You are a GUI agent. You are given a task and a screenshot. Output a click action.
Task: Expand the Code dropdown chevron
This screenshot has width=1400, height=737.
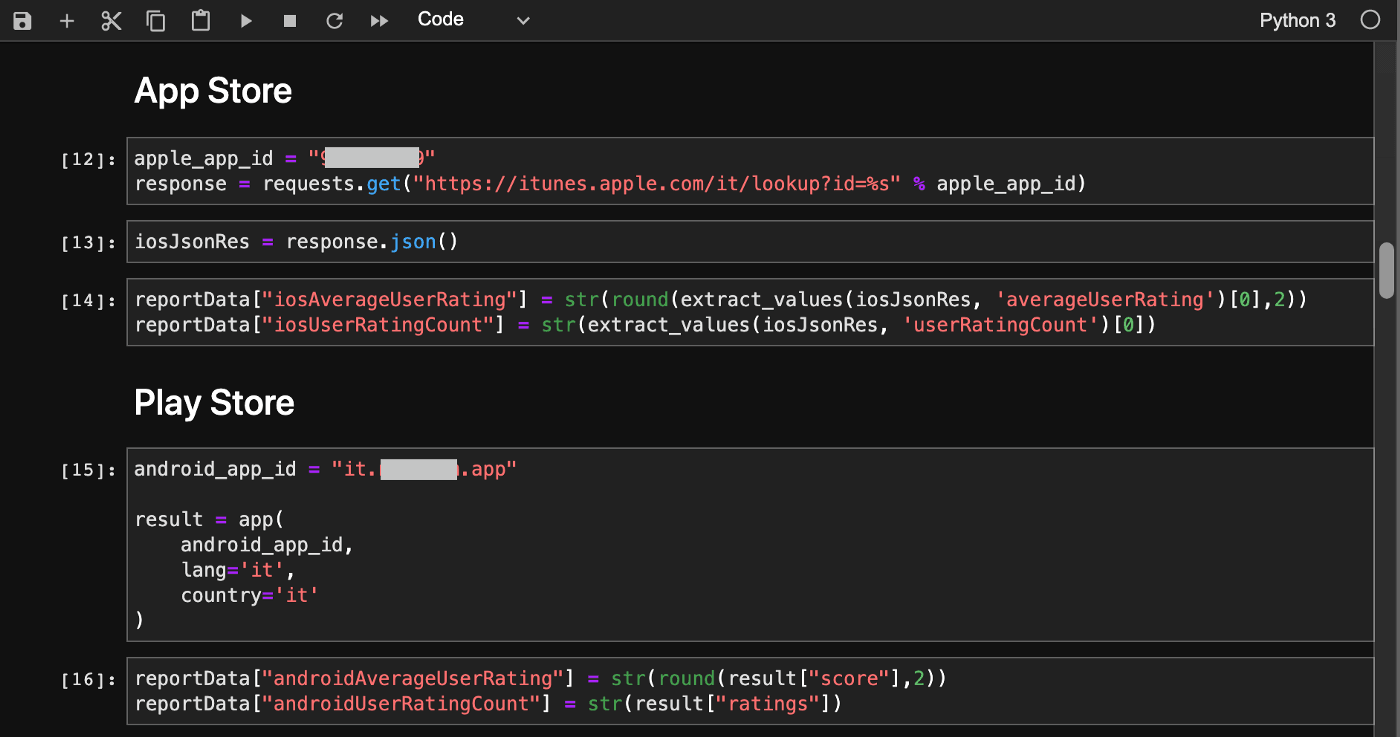click(x=522, y=20)
